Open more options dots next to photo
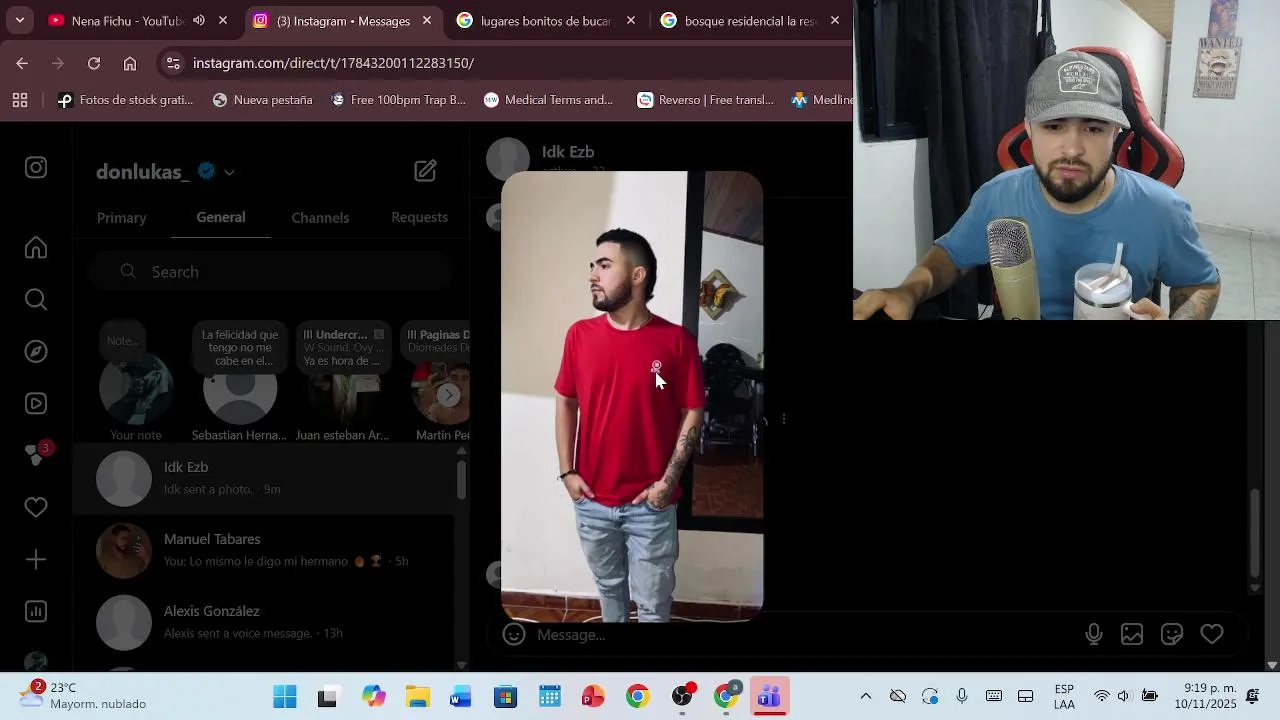Screen dimensions: 1280x720 click(x=784, y=419)
